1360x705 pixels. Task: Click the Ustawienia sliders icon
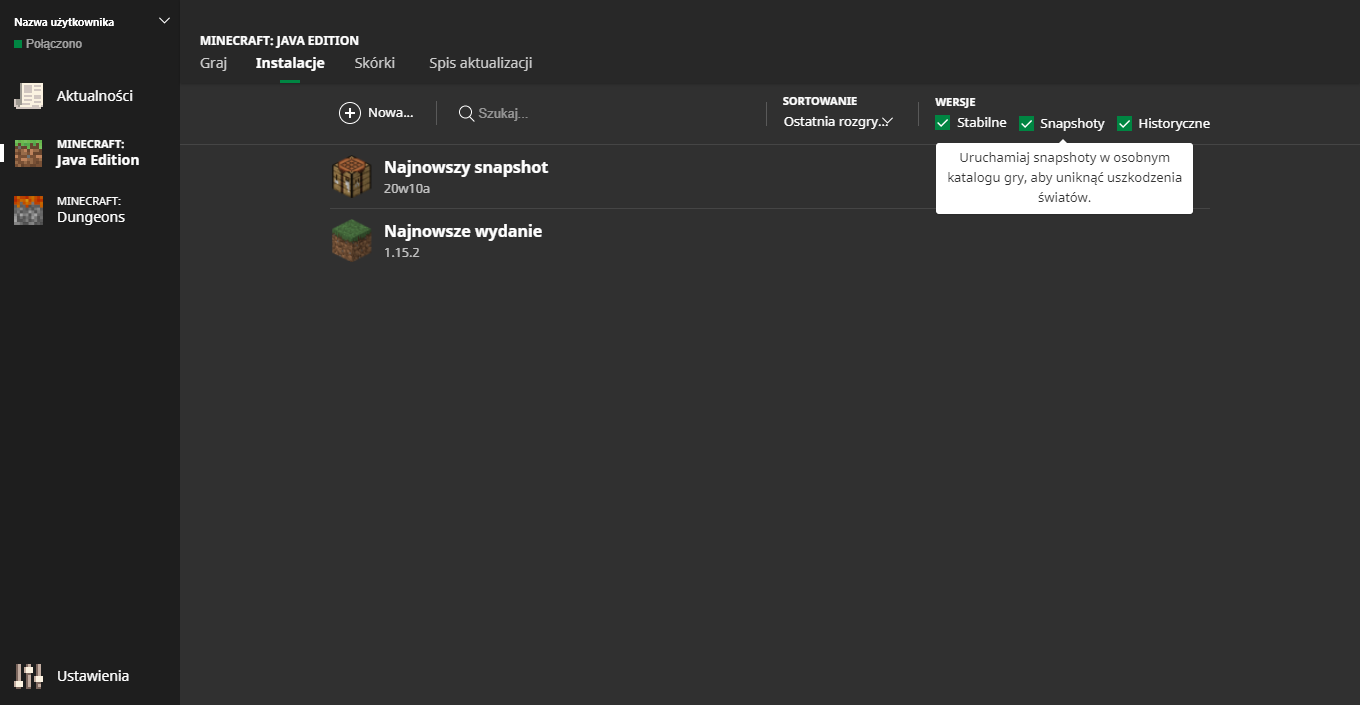(29, 676)
